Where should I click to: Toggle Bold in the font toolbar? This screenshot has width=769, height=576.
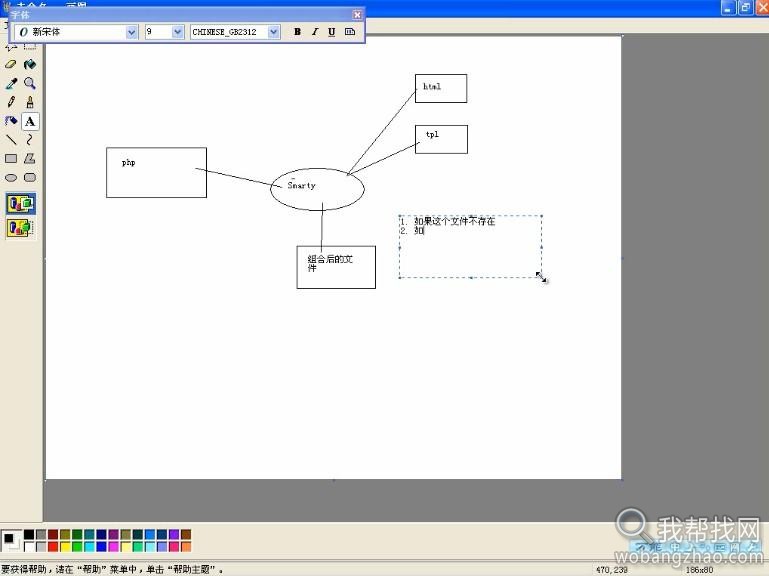coord(297,31)
